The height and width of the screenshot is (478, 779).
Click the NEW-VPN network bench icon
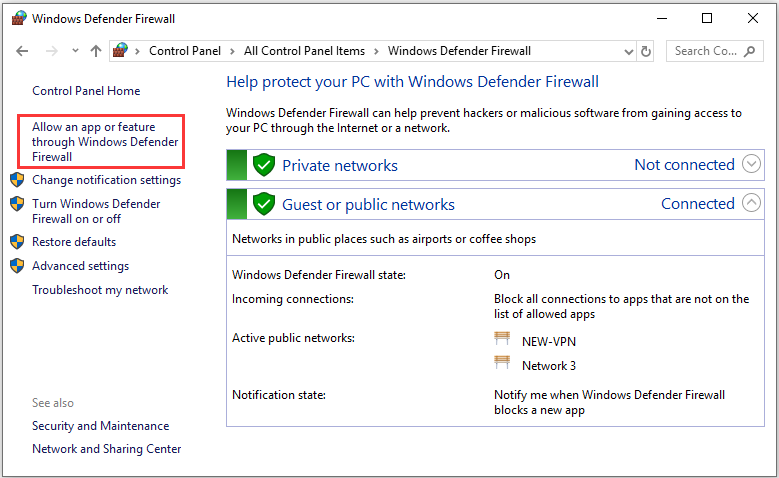502,340
